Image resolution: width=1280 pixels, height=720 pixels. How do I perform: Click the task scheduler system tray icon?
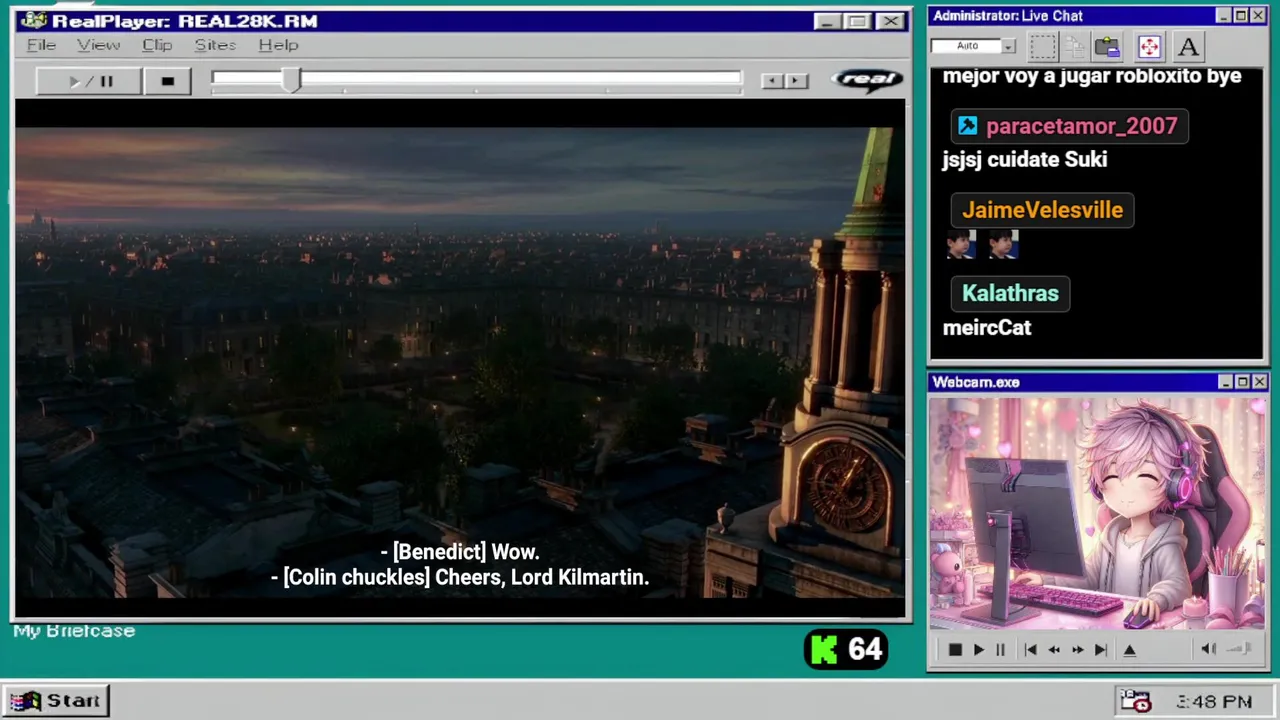click(x=1135, y=701)
